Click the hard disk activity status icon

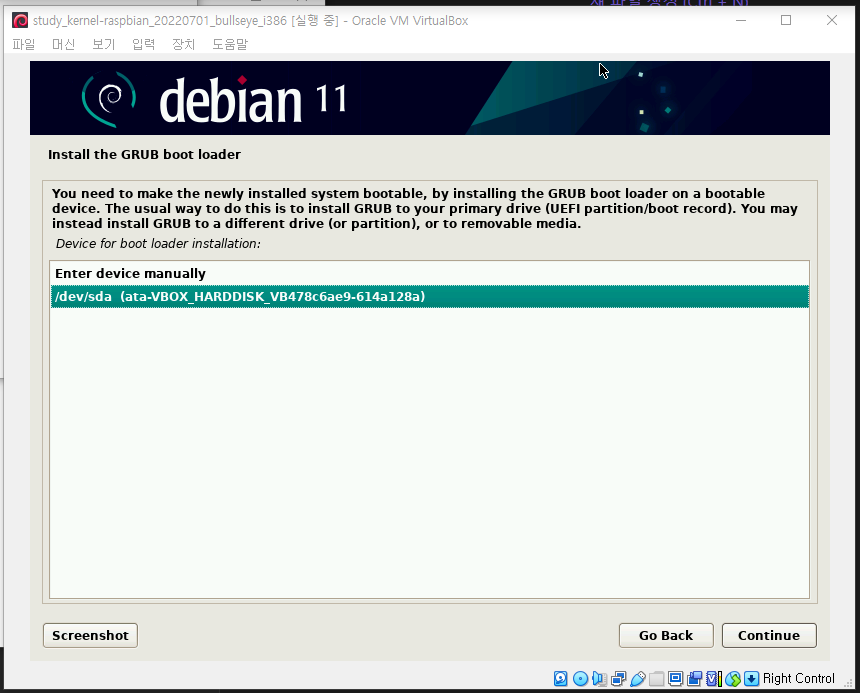(x=561, y=679)
